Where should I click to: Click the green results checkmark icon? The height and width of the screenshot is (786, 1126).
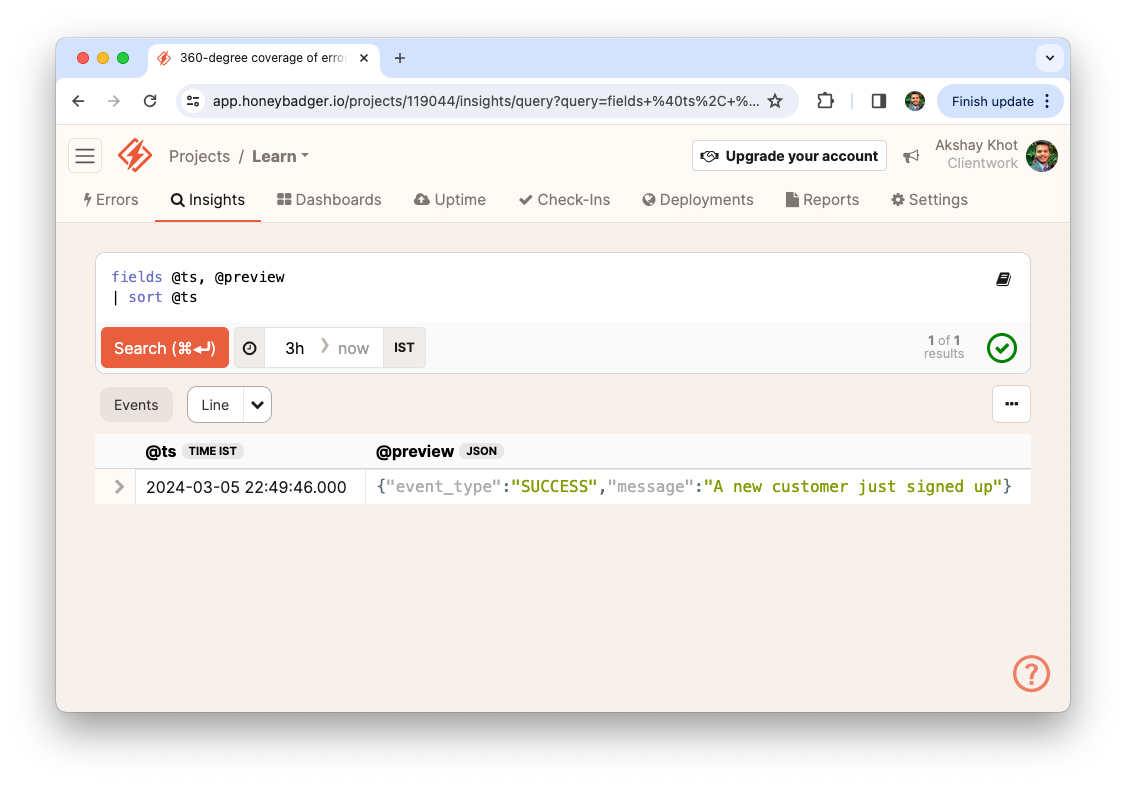click(x=1001, y=348)
